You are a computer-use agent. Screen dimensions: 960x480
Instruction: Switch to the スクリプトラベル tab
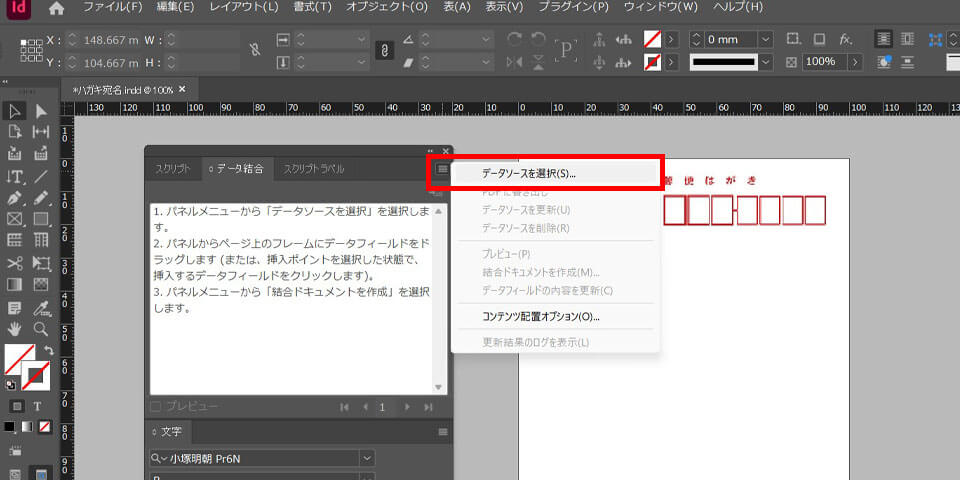tap(313, 169)
